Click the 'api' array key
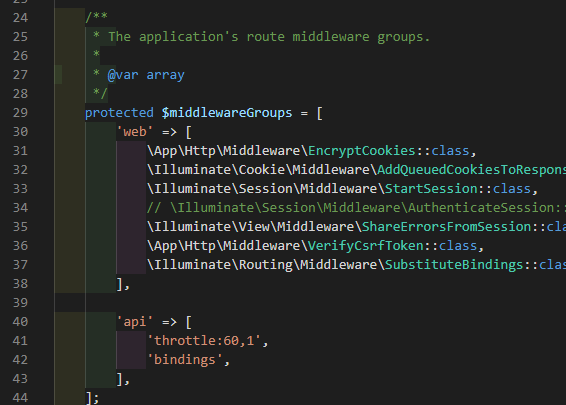Image resolution: width=566 pixels, height=405 pixels. coord(135,322)
